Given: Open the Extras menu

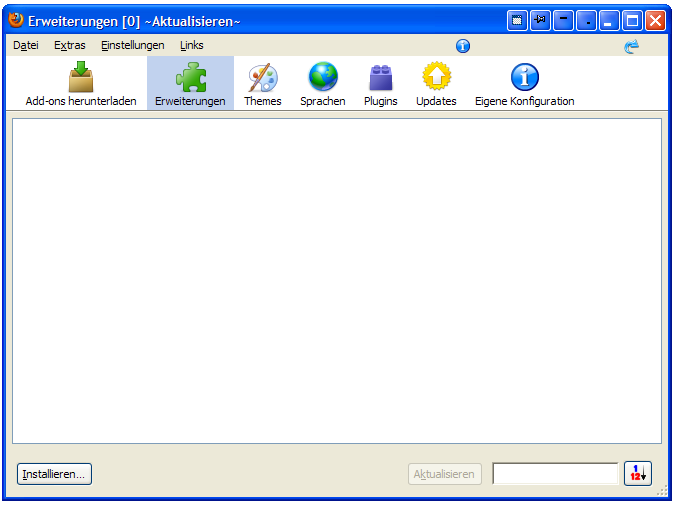Looking at the screenshot, I should pos(70,45).
